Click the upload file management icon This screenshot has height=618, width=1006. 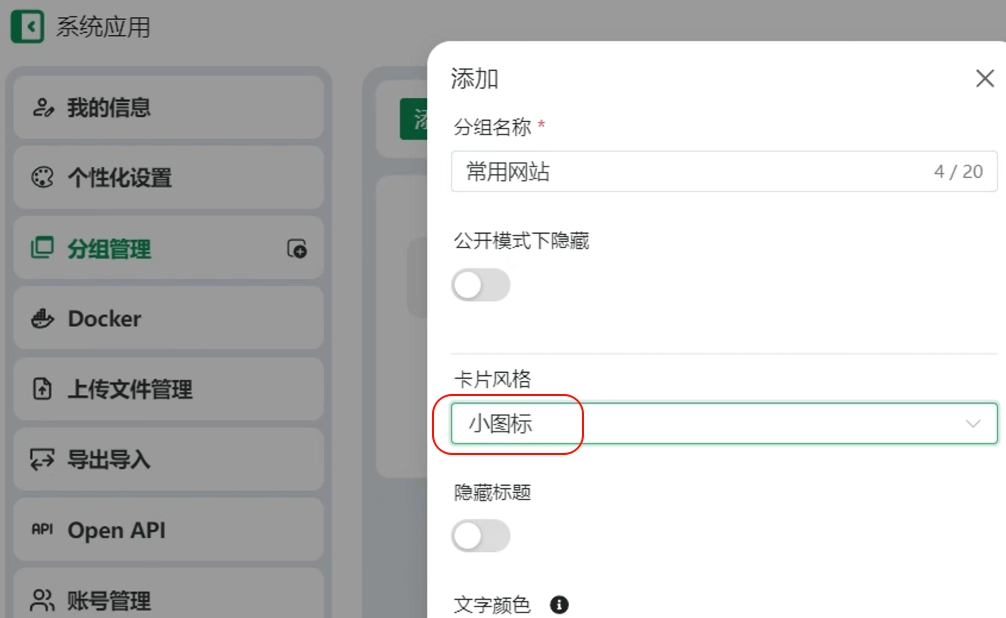[42, 389]
